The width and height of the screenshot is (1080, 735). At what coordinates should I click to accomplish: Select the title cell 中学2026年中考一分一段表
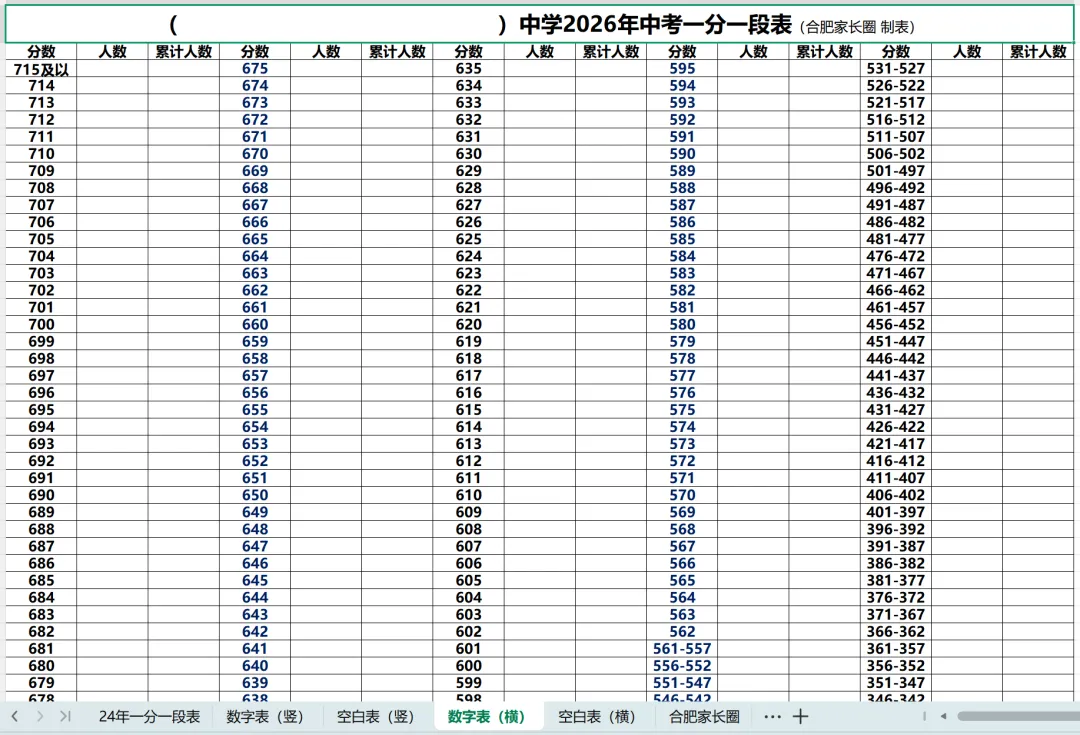click(x=539, y=25)
